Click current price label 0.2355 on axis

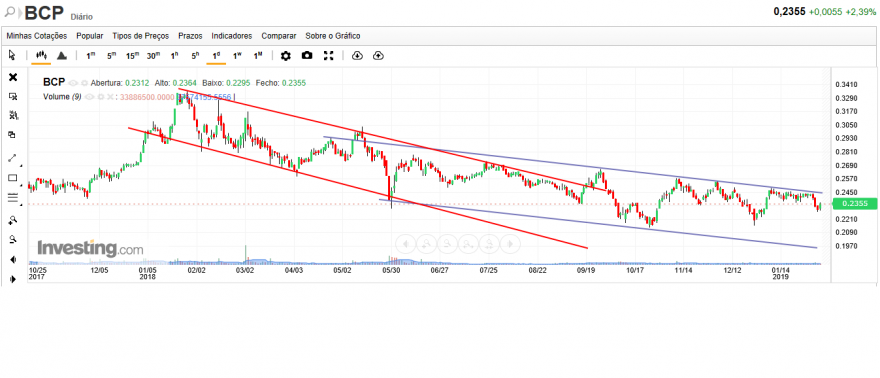coord(854,204)
